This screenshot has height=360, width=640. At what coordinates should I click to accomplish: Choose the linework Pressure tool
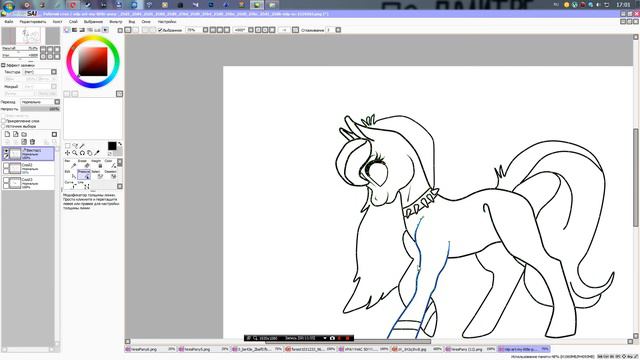tap(84, 174)
